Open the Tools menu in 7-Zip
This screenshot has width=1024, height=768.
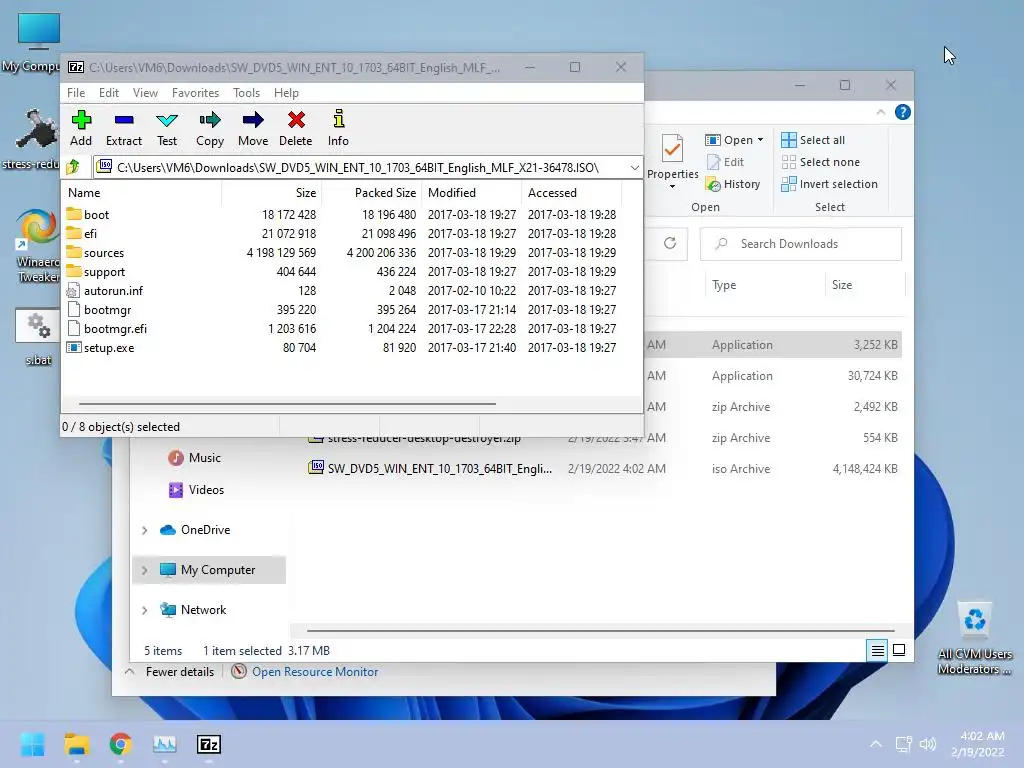coord(246,93)
